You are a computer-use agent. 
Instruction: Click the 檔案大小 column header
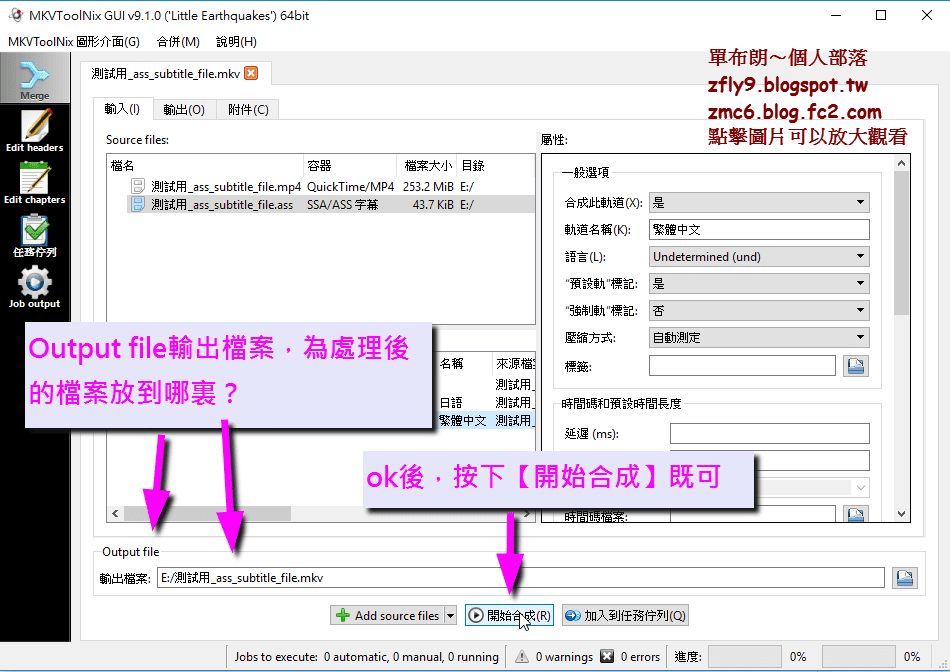(x=427, y=165)
